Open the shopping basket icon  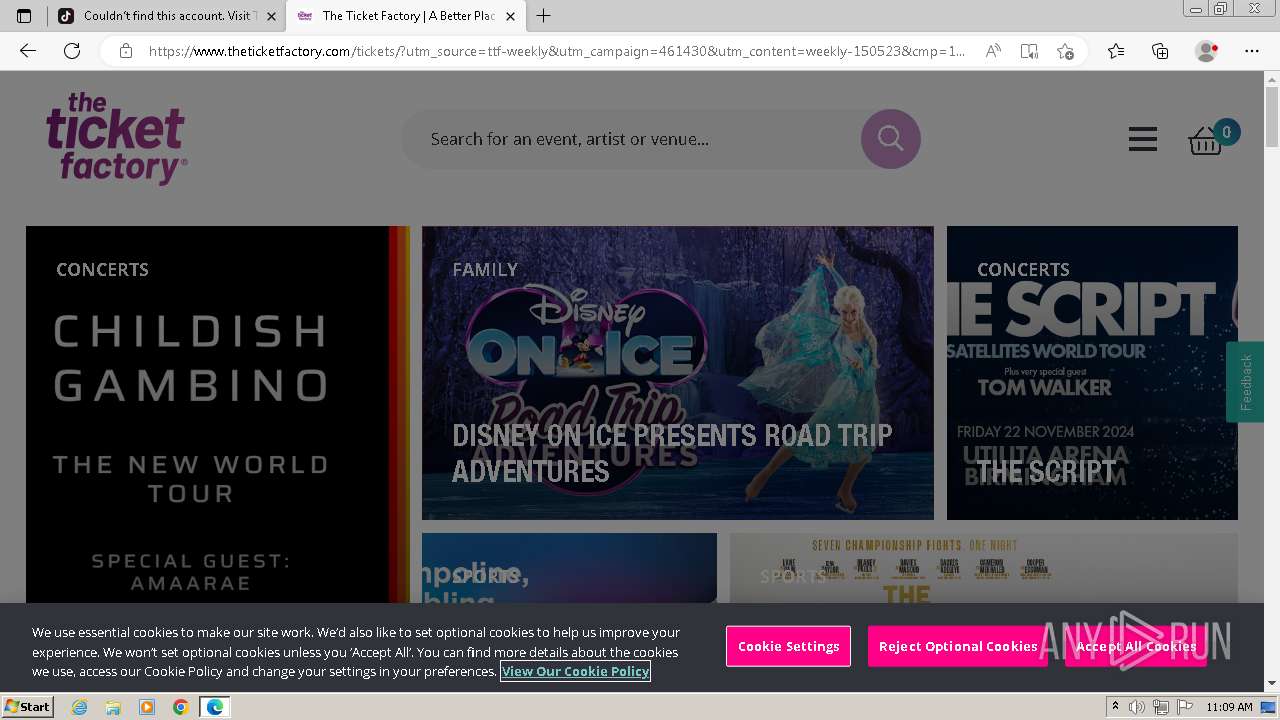pos(1205,141)
